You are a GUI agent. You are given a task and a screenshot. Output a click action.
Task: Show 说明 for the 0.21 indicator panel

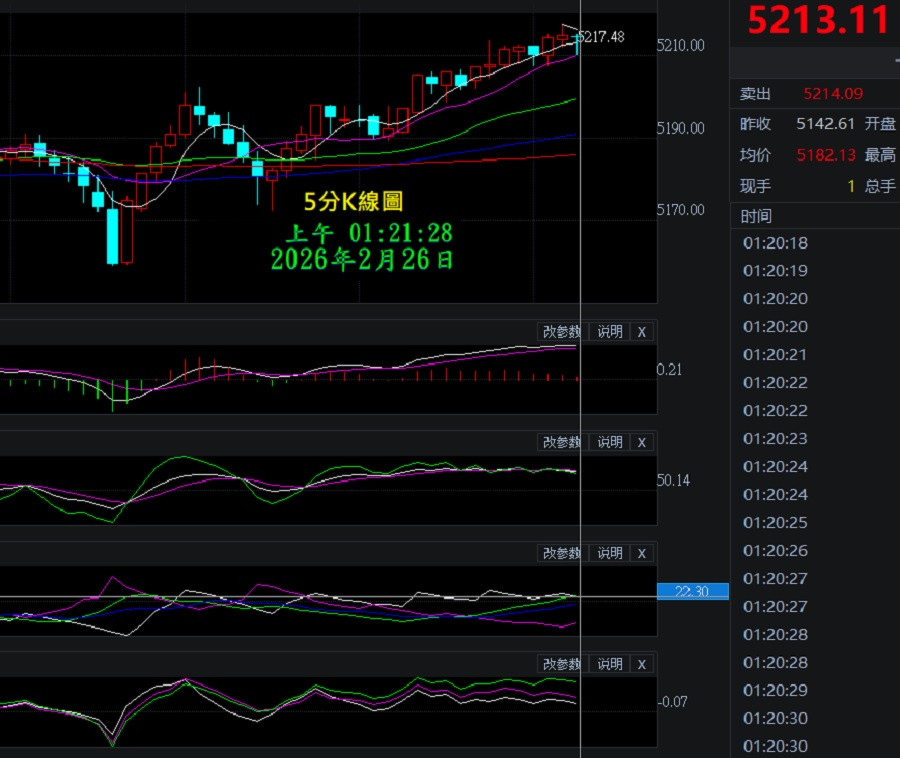[609, 332]
